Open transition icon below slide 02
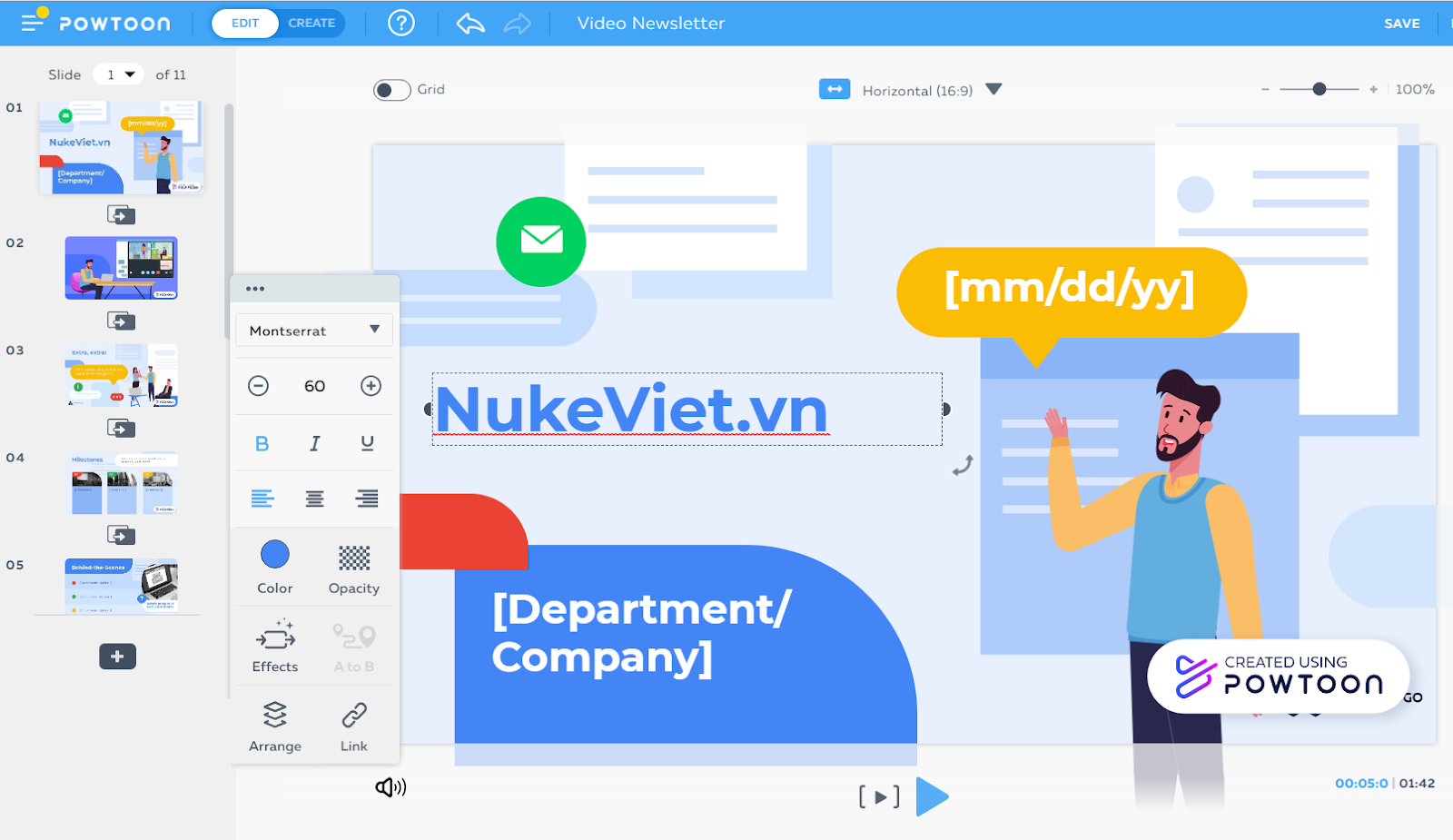The image size is (1453, 840). coord(121,321)
